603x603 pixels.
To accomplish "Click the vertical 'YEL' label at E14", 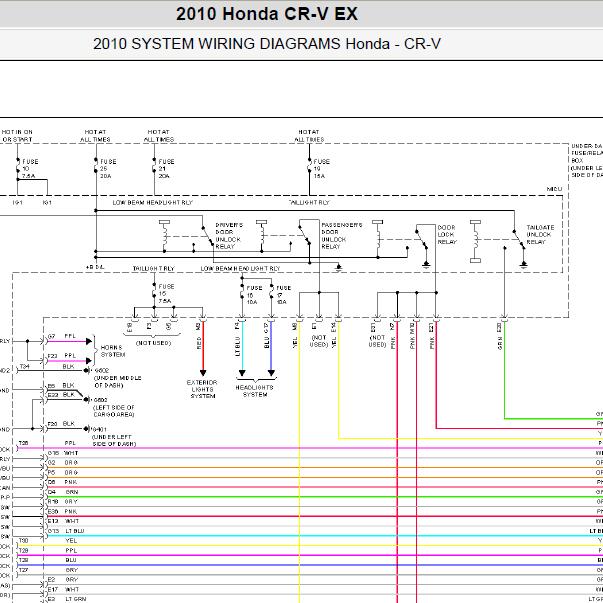I will pyautogui.click(x=334, y=343).
